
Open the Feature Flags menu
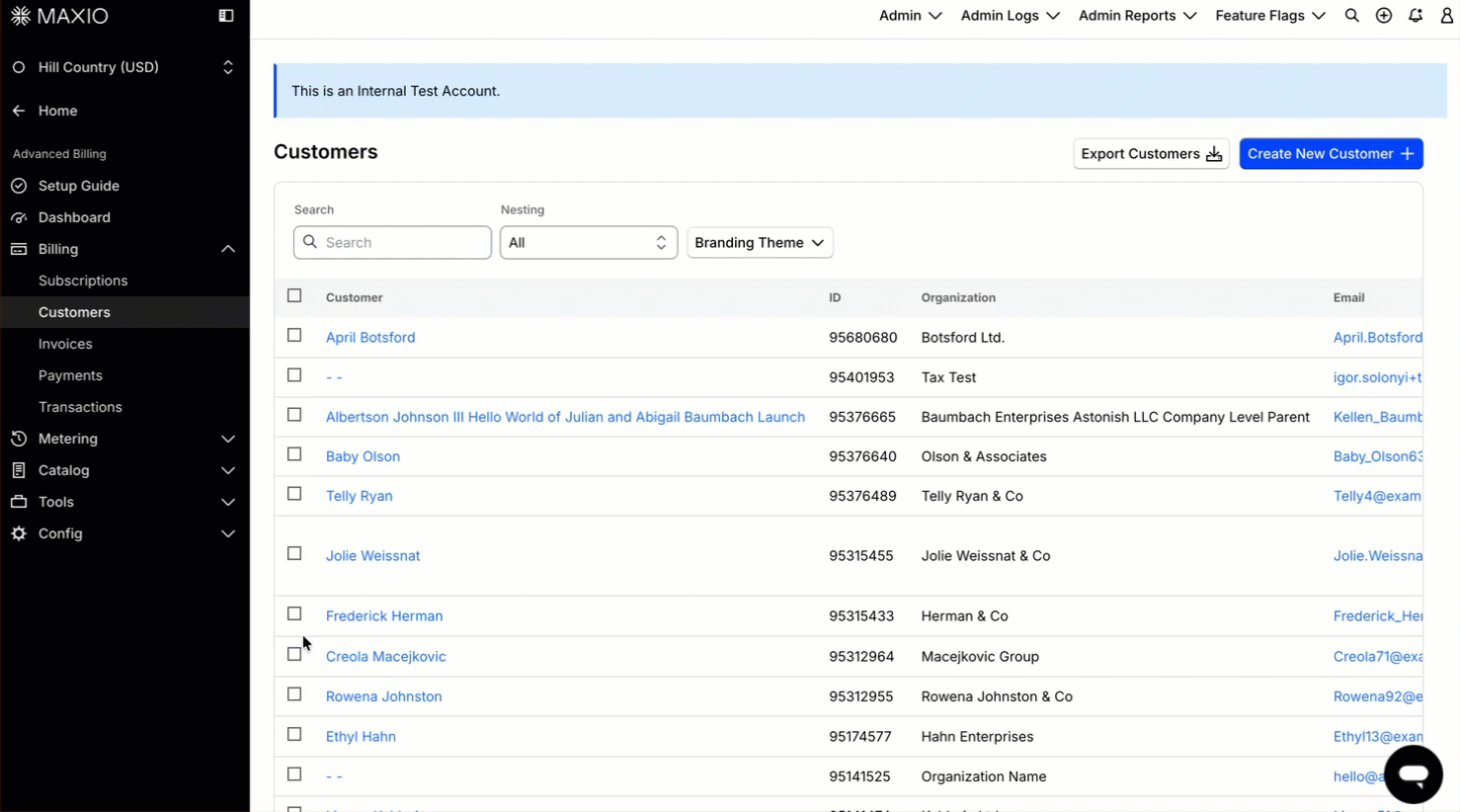1269,16
